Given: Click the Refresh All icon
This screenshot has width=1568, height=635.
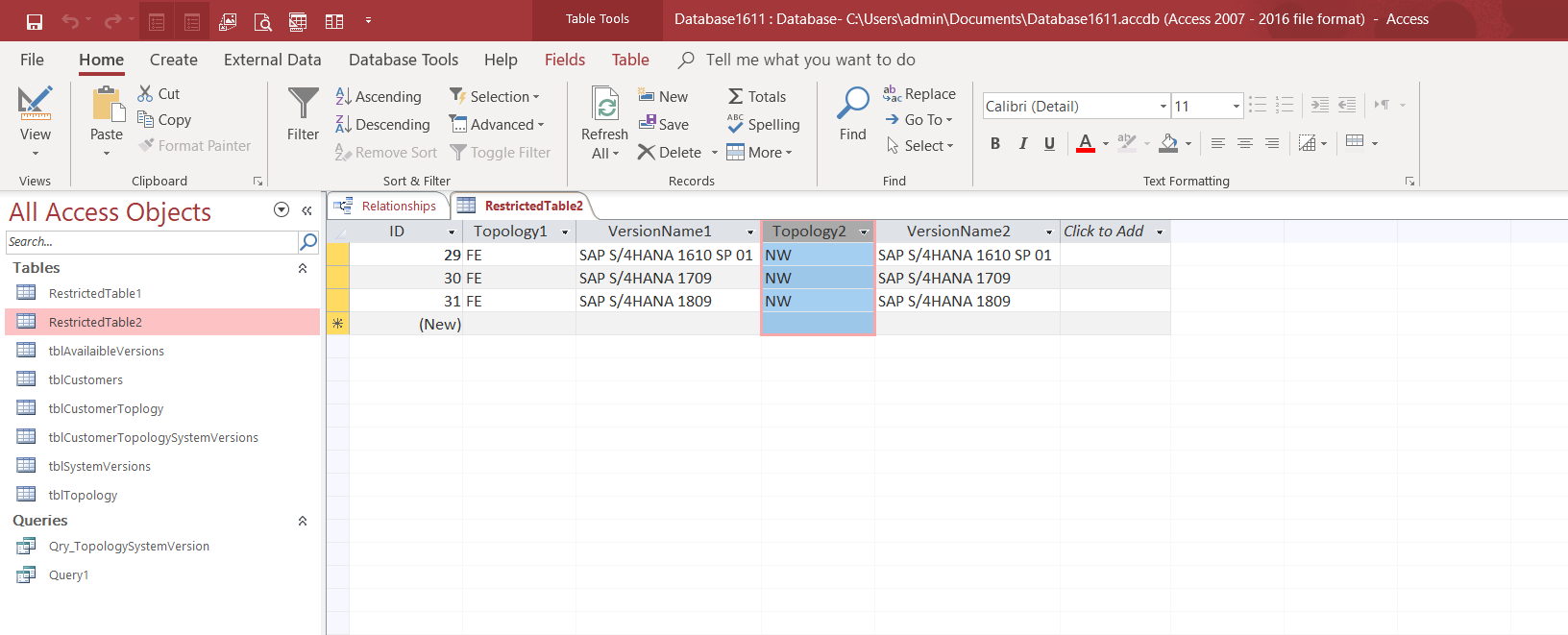Looking at the screenshot, I should pos(604,104).
